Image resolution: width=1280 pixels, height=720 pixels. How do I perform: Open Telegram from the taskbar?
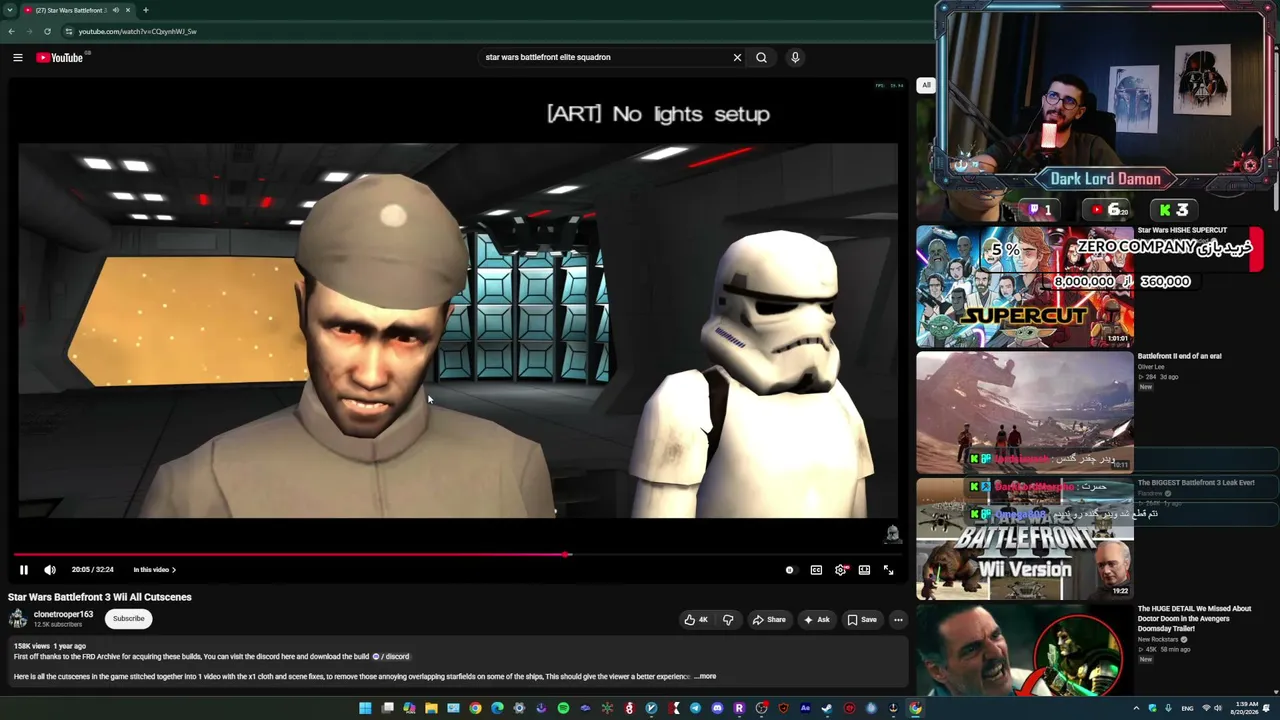(x=695, y=709)
